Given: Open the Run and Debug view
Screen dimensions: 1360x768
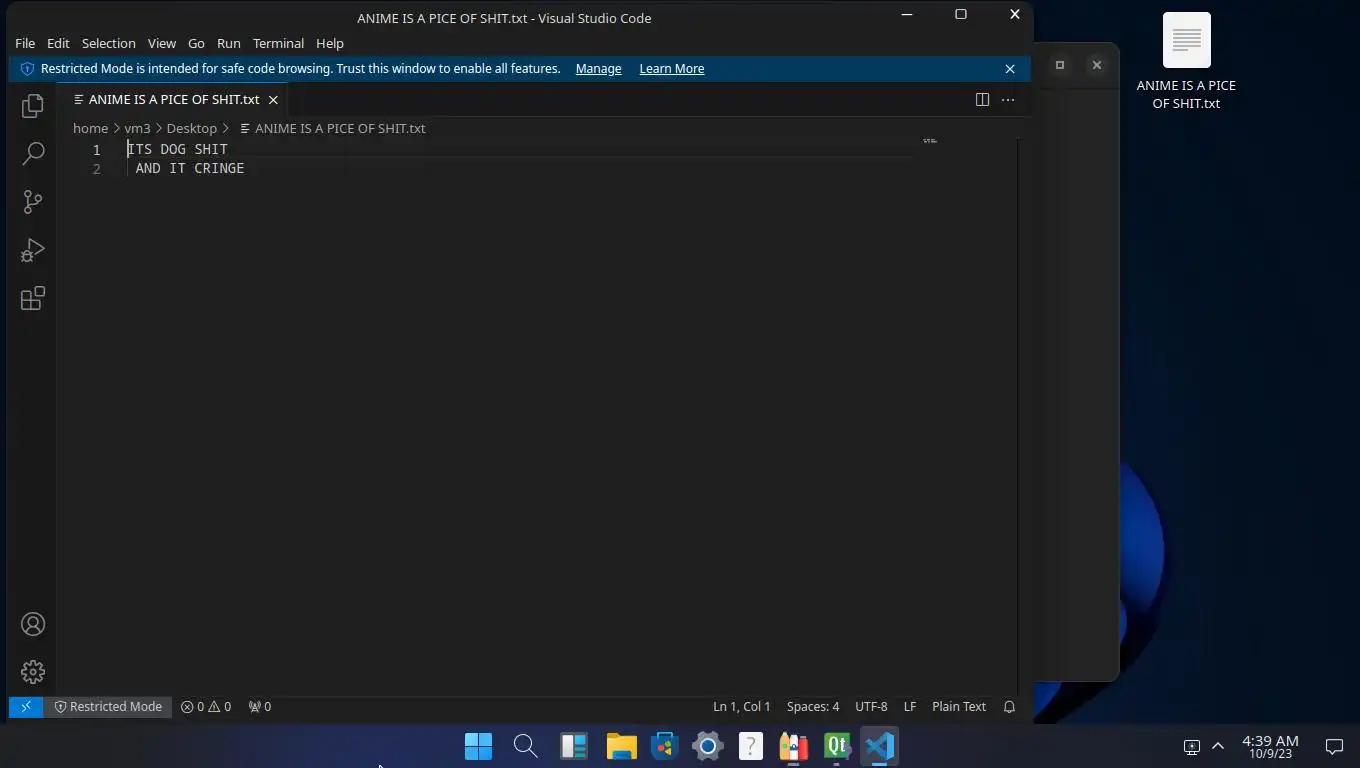Looking at the screenshot, I should point(33,250).
